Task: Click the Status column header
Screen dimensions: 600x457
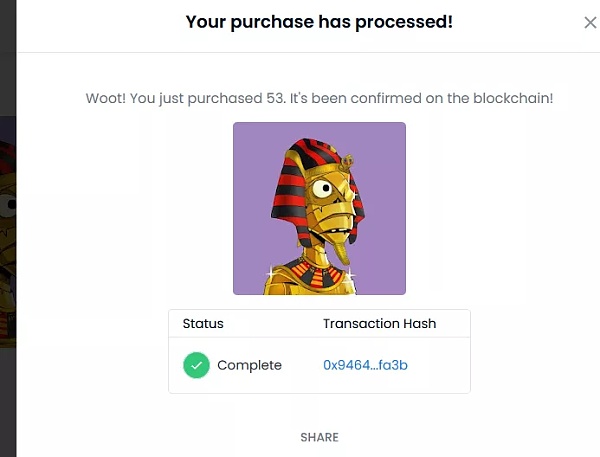Action: (x=203, y=324)
